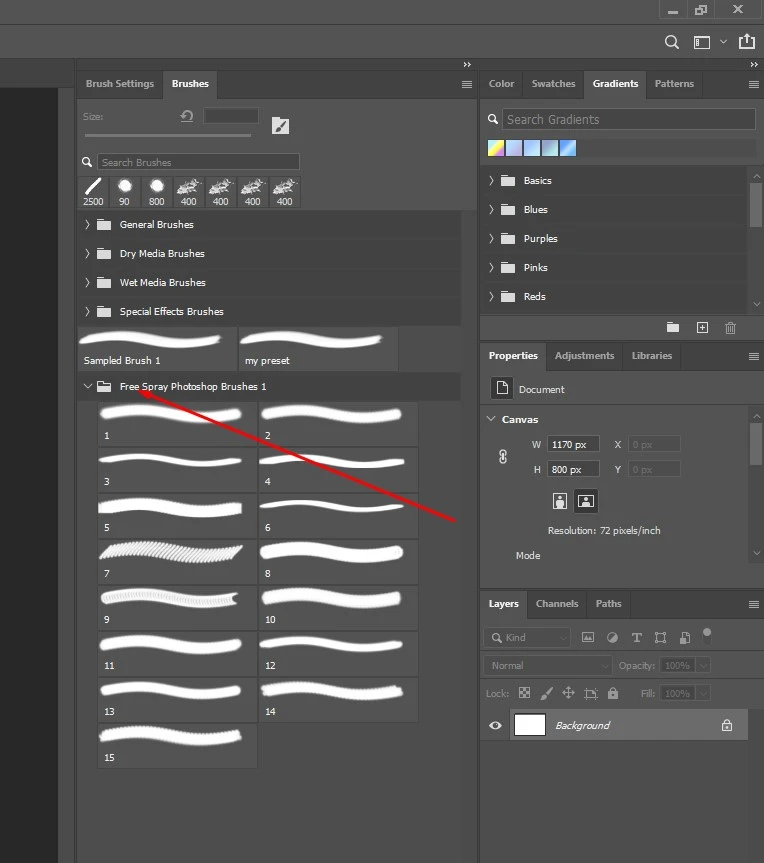Open the Brushes panel flyout menu
The image size is (764, 863).
tap(467, 84)
